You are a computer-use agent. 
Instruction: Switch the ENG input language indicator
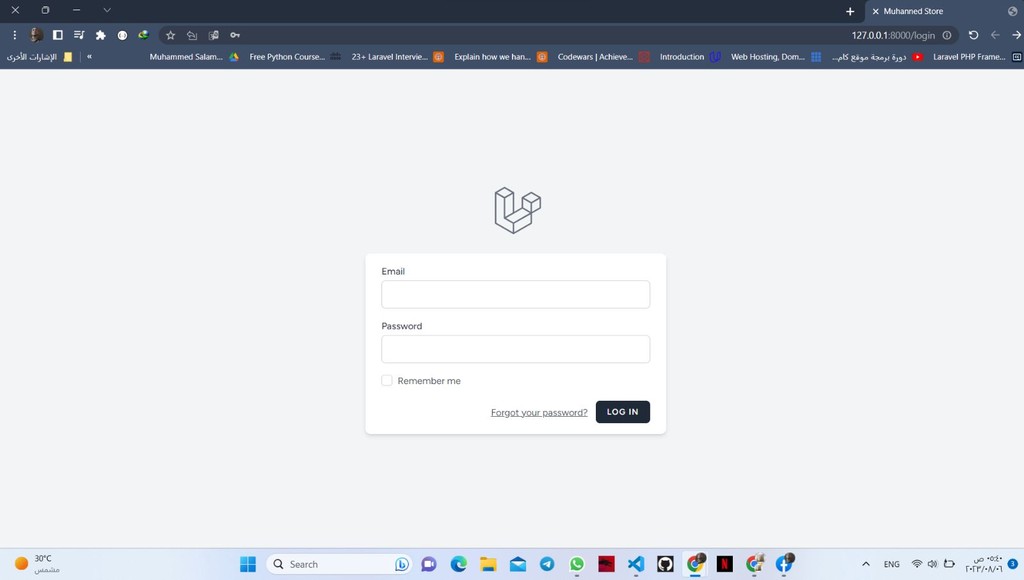pos(891,564)
